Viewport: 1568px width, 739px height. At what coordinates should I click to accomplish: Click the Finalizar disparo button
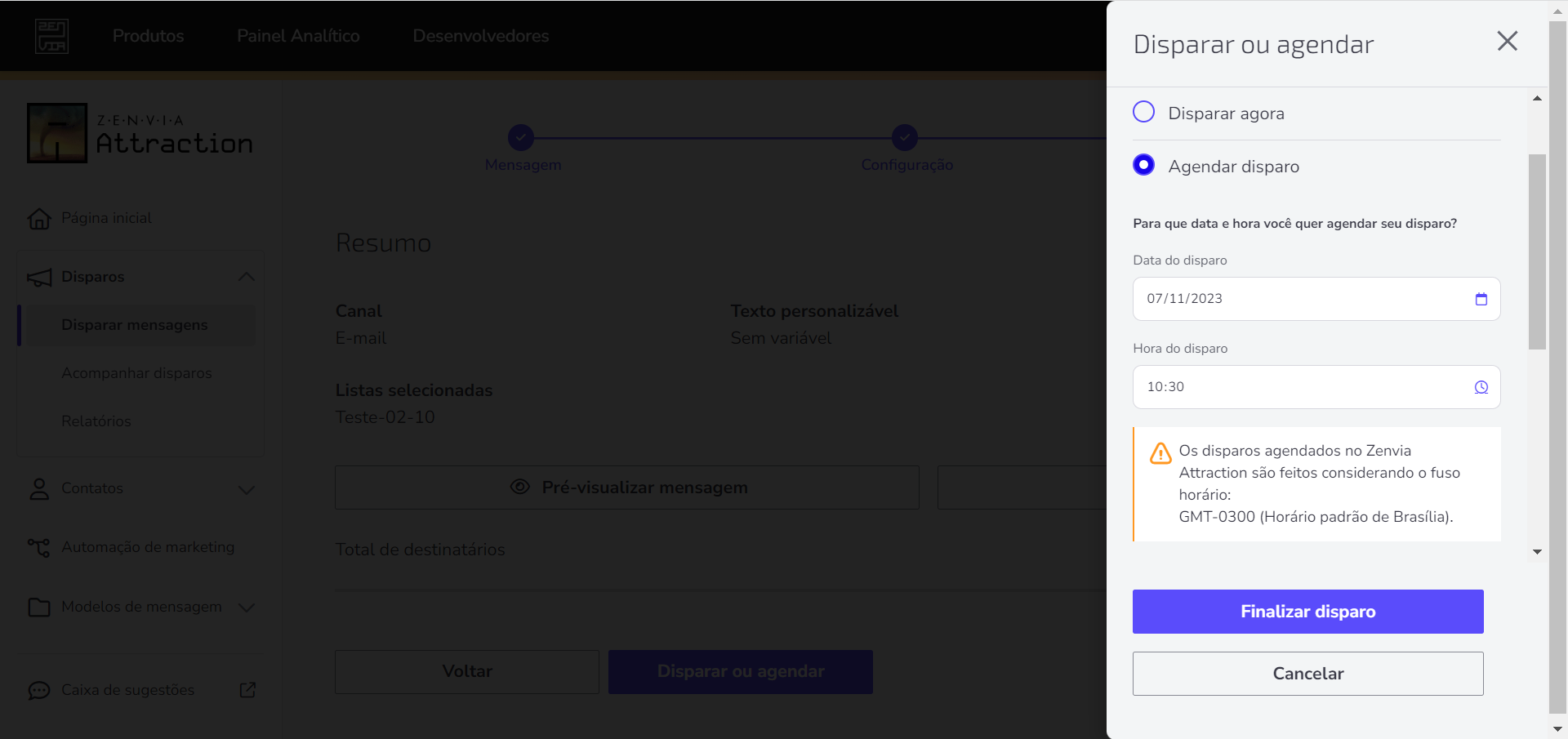(1307, 612)
